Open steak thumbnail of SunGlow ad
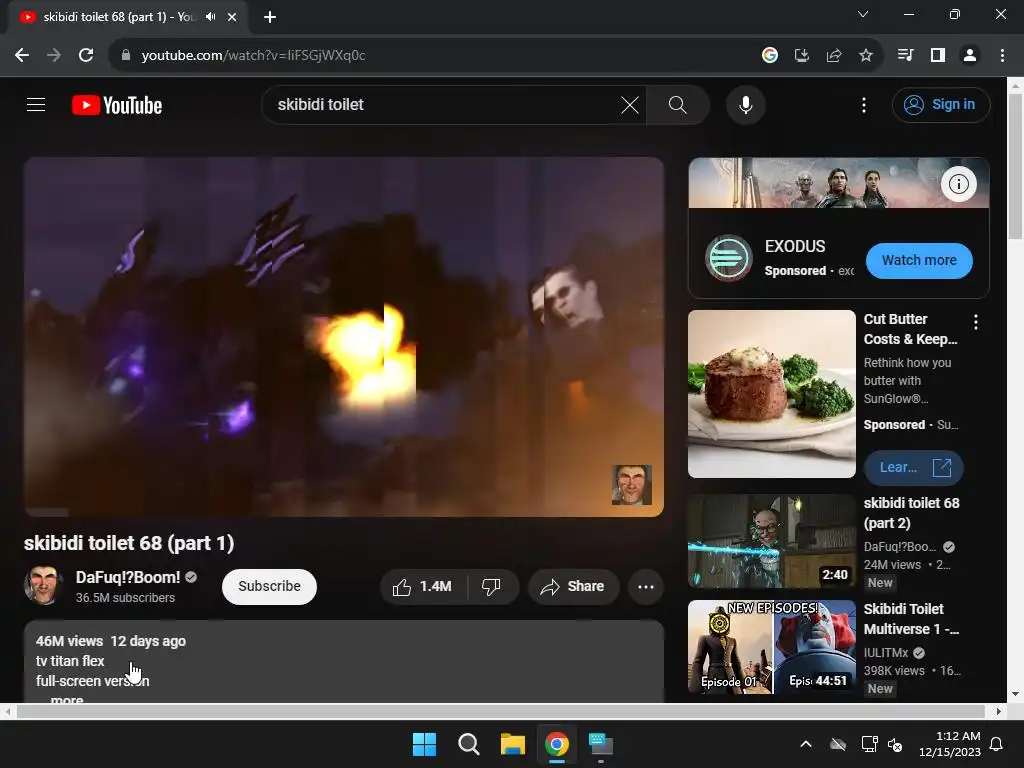The image size is (1024, 768). click(x=771, y=394)
